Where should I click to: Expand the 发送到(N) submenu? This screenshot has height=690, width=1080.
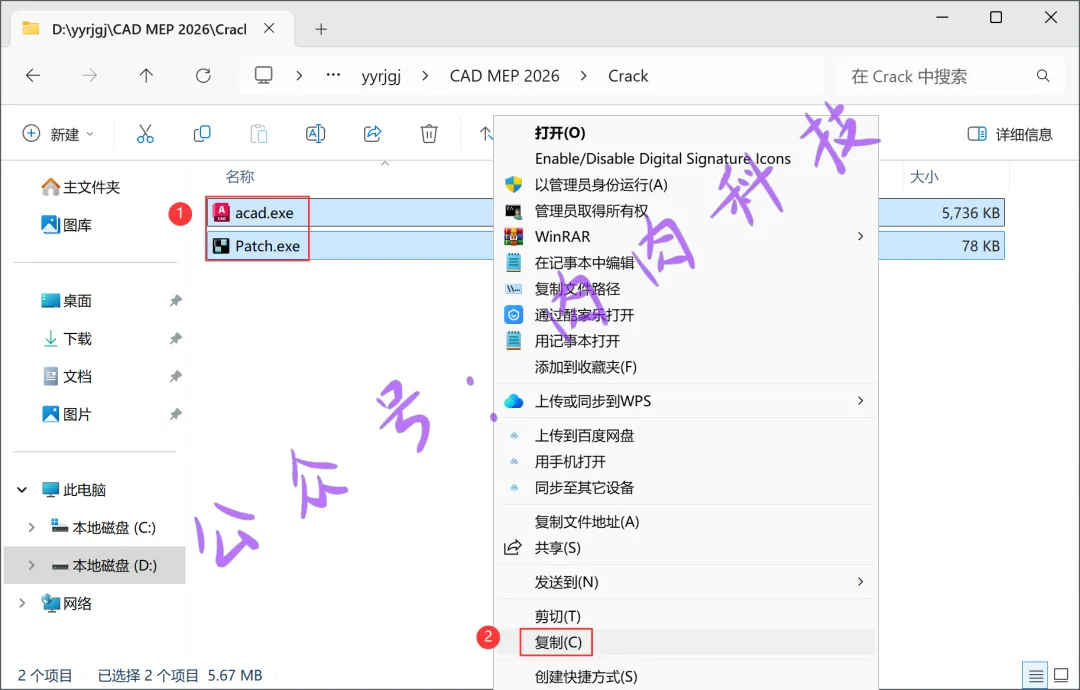pos(860,582)
